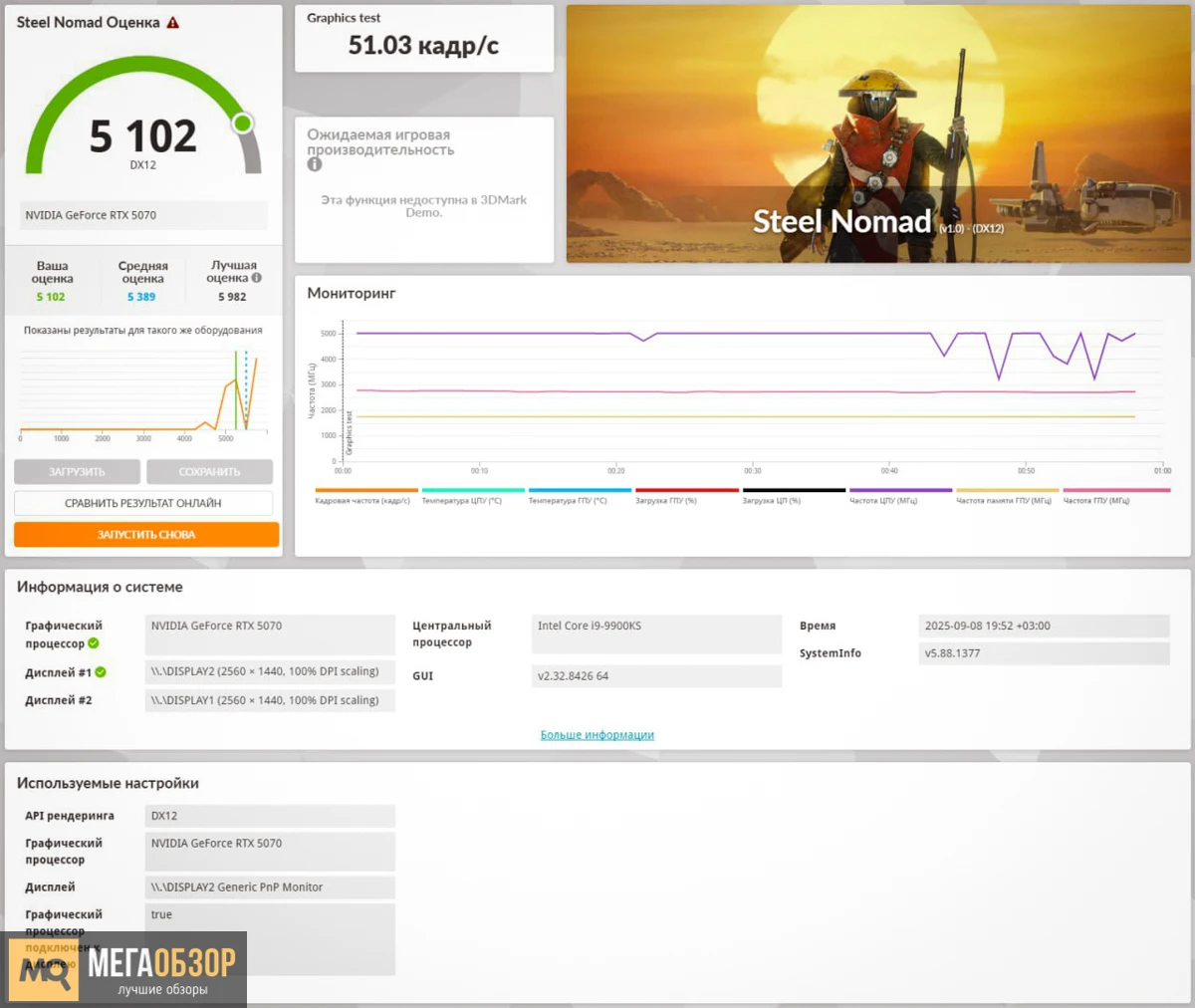Click the green checkmark beside Графический процессор
Image resolution: width=1195 pixels, height=1008 pixels.
[x=94, y=643]
